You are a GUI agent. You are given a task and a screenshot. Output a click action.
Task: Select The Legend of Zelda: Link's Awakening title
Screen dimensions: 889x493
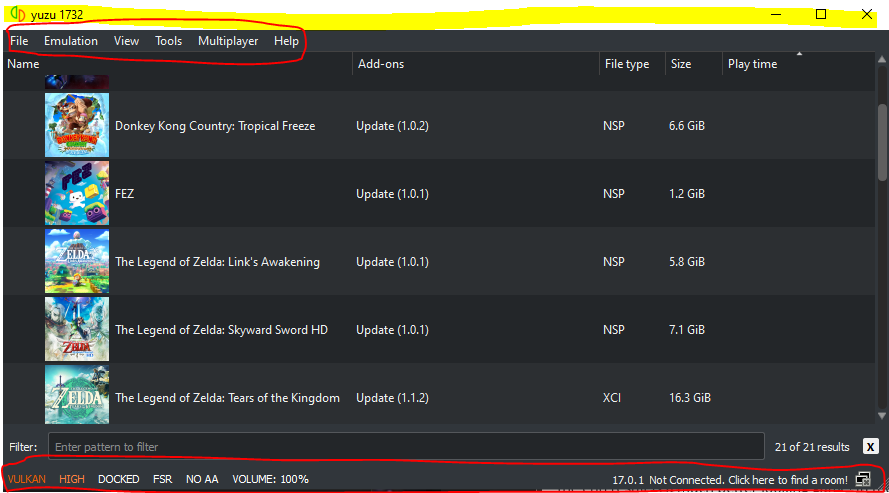tap(217, 262)
